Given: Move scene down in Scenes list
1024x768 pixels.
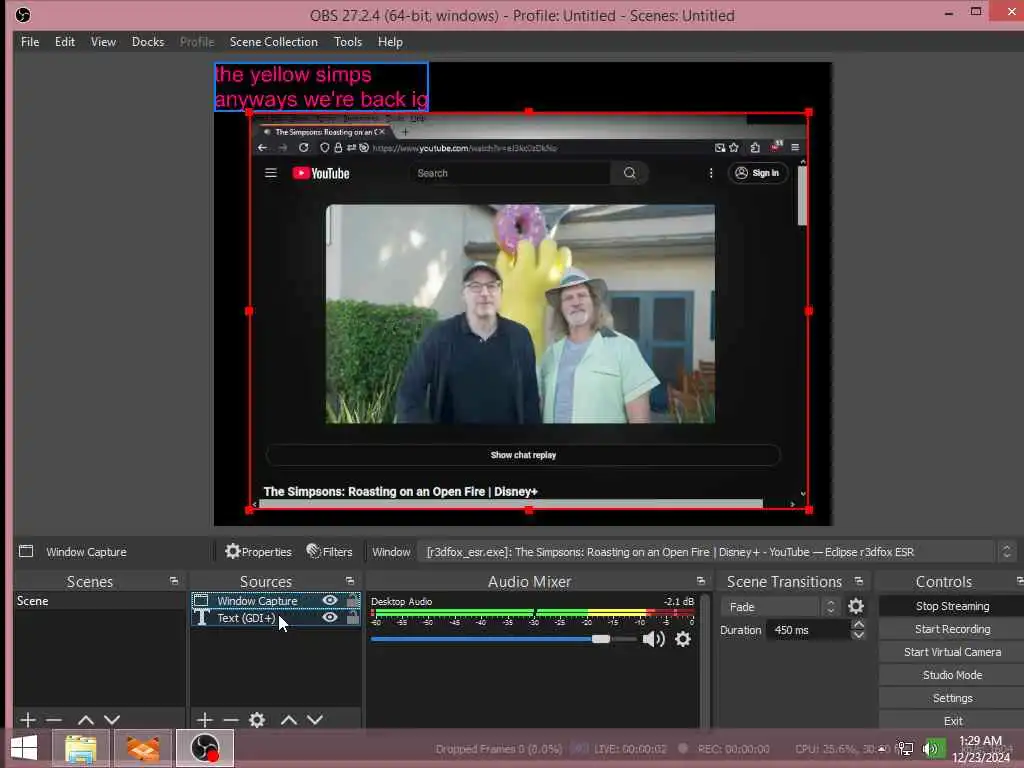Looking at the screenshot, I should (112, 720).
